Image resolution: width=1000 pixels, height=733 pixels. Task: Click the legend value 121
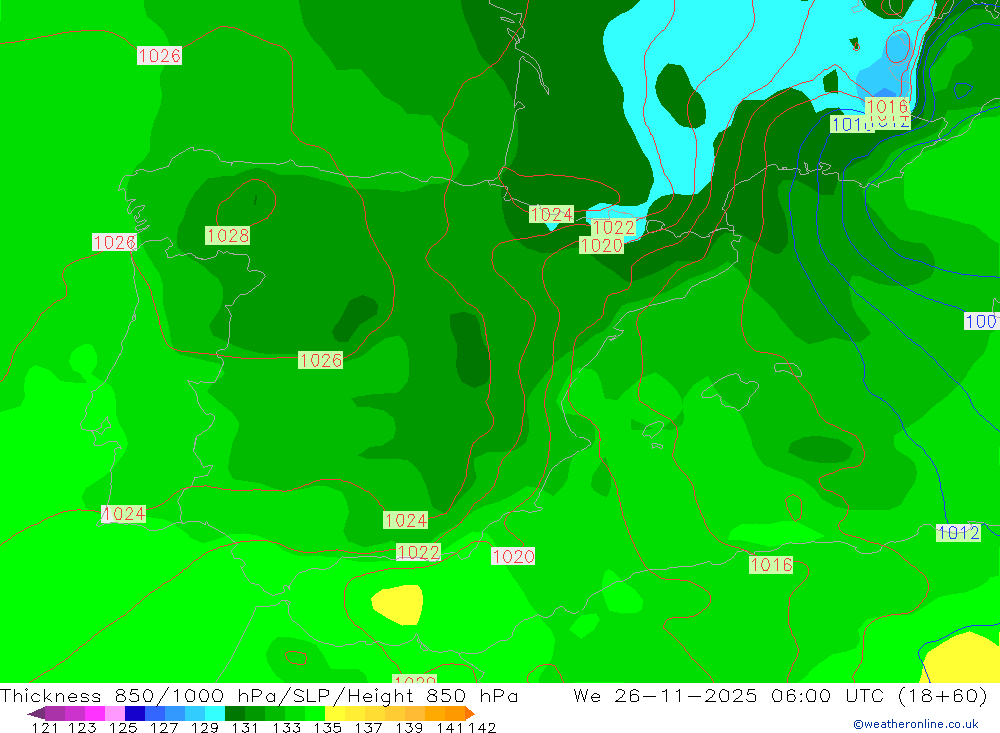[45, 727]
